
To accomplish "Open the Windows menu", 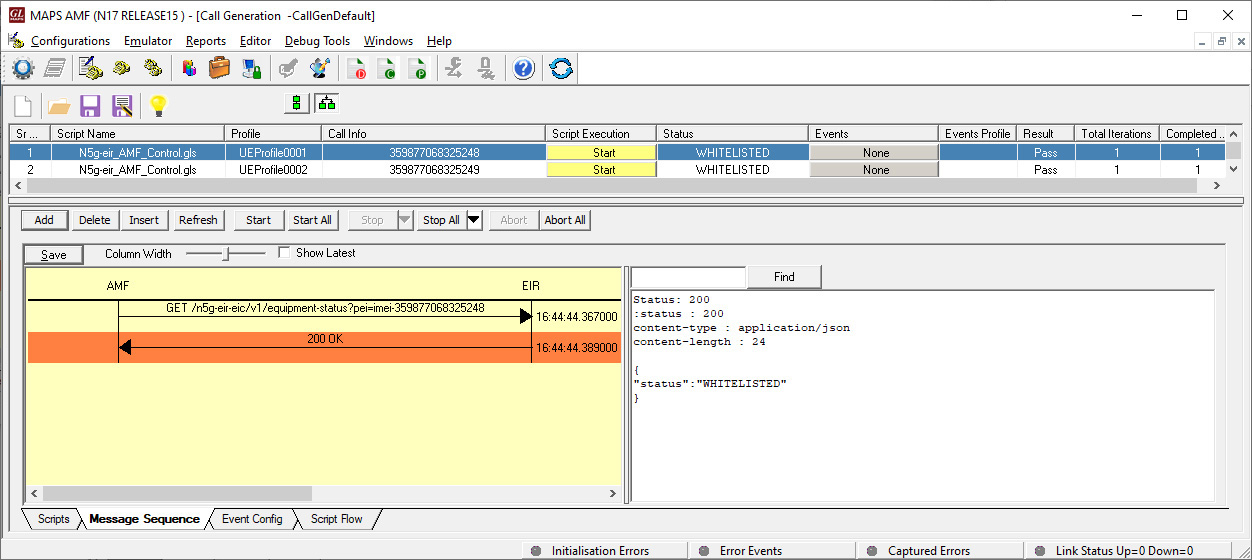I will [388, 41].
